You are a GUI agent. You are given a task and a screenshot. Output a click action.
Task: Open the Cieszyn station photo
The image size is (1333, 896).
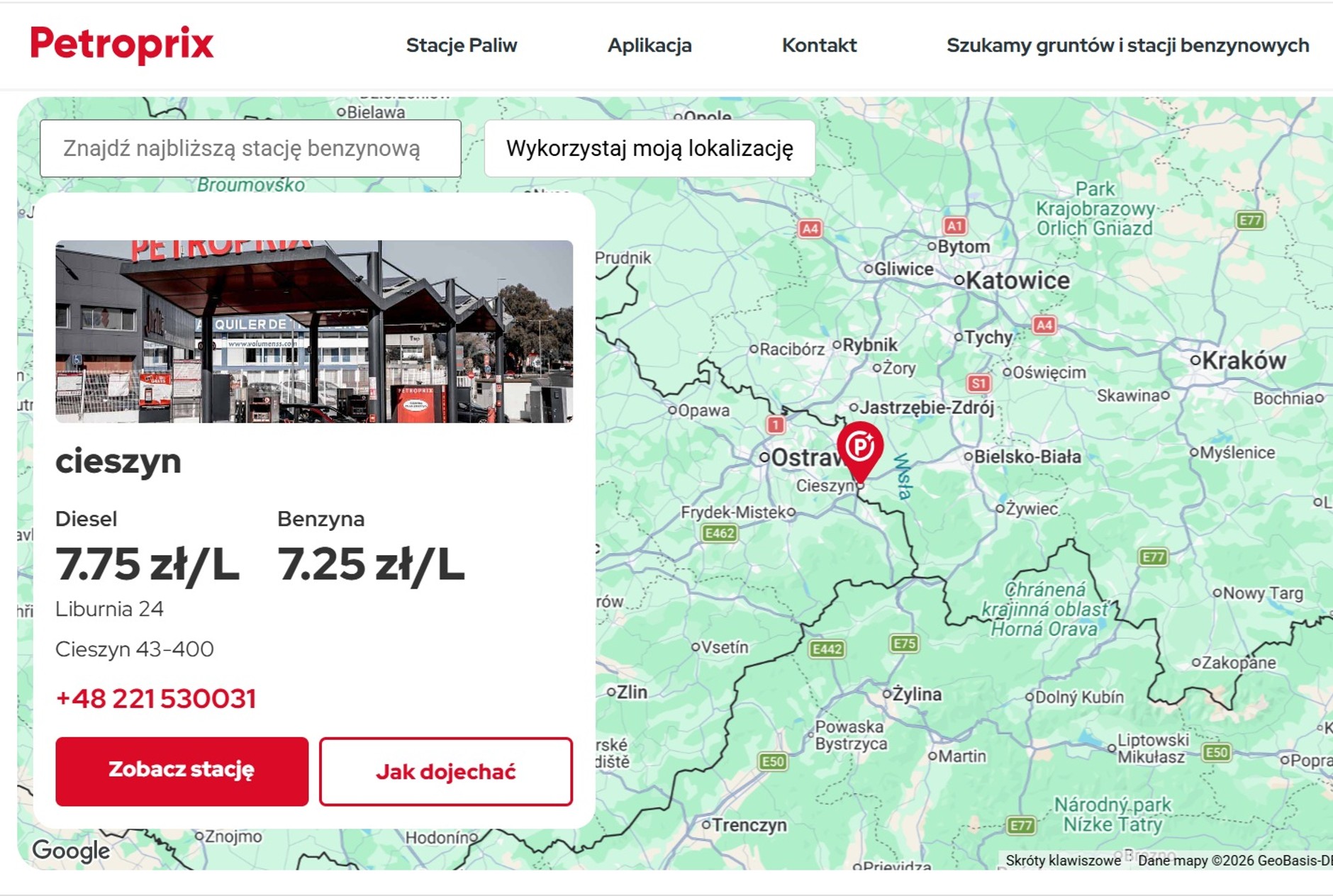314,331
